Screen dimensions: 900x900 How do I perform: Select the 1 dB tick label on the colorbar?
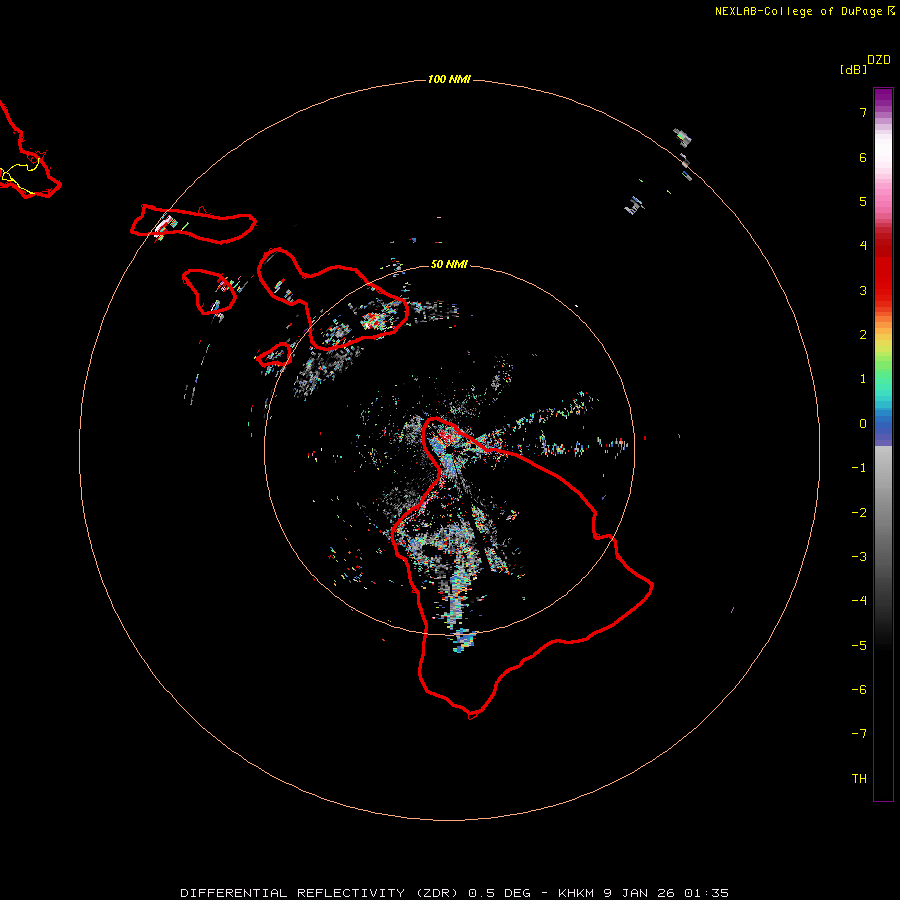coord(863,379)
